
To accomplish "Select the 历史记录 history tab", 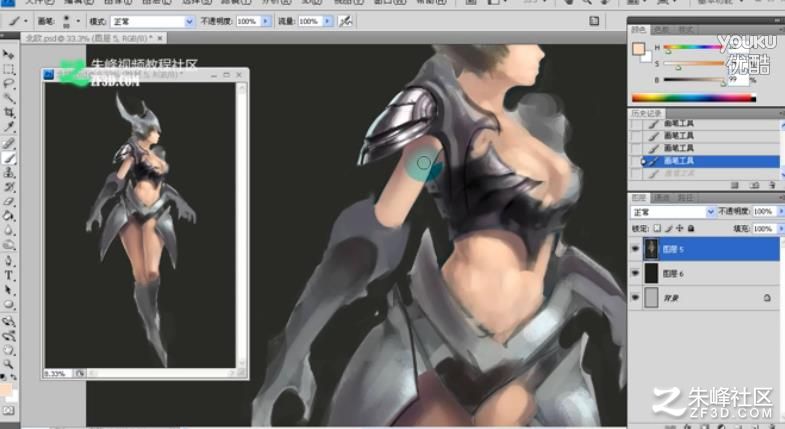I will 646,113.
